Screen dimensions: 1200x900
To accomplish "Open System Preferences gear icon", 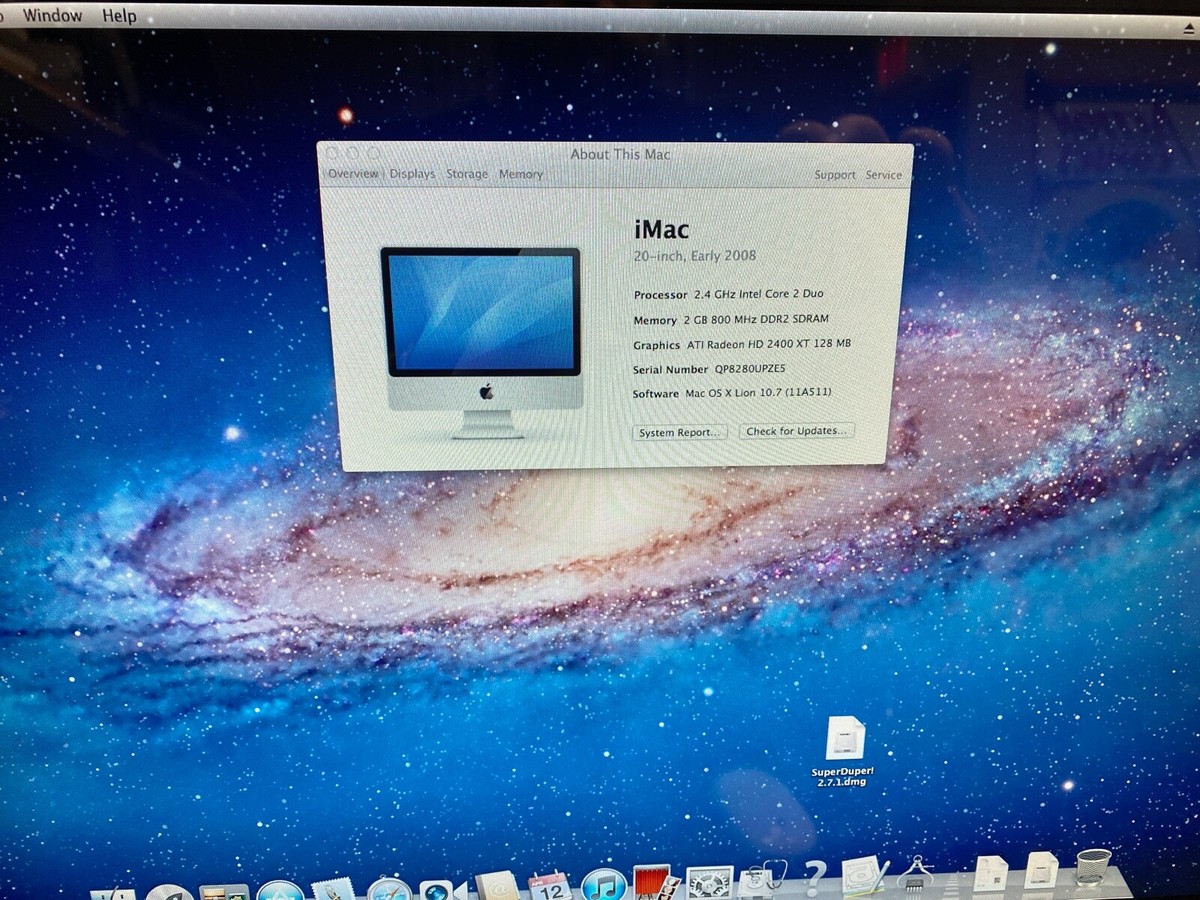I will 710,882.
